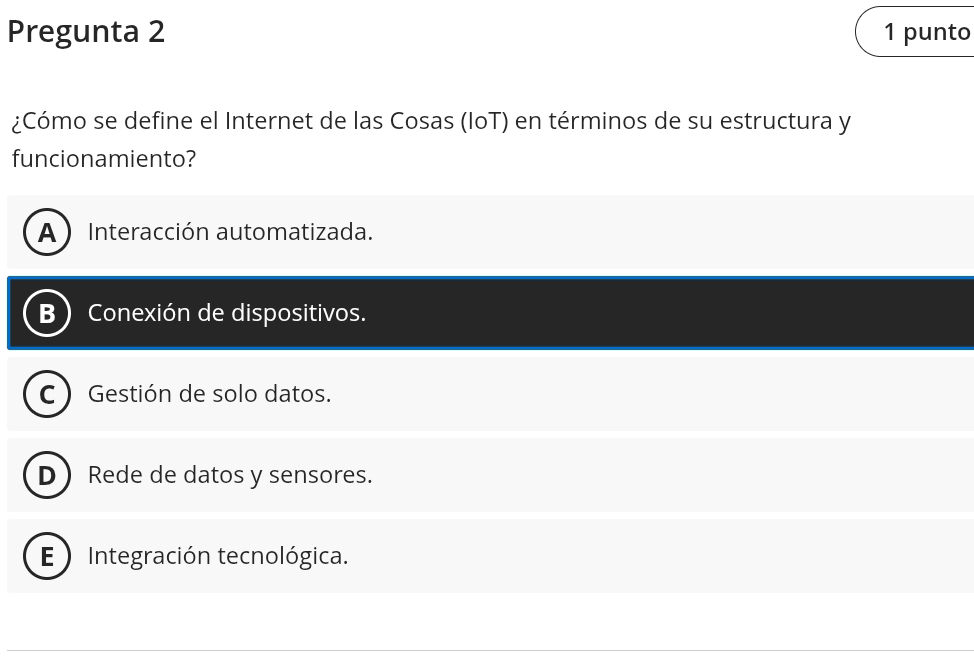The height and width of the screenshot is (671, 974).
Task: Click the Interacción automatizada answer text
Action: click(x=230, y=232)
